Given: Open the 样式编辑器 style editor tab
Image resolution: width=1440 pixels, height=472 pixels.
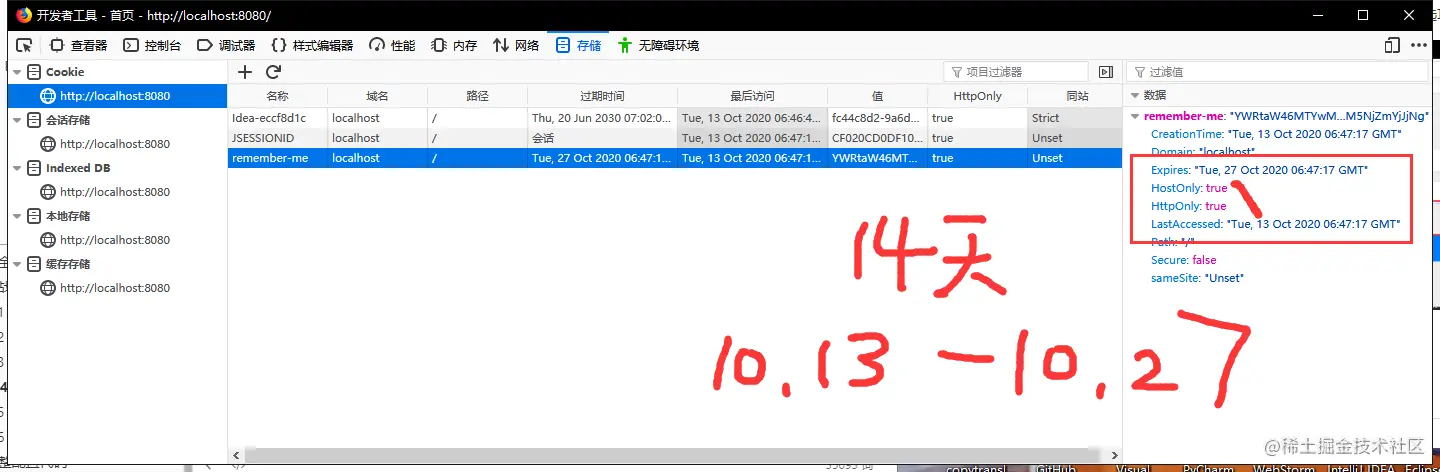Looking at the screenshot, I should (x=314, y=45).
